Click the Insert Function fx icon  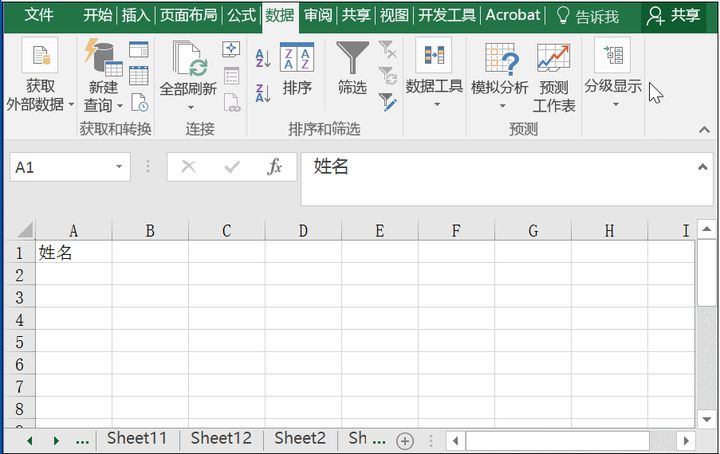(275, 167)
